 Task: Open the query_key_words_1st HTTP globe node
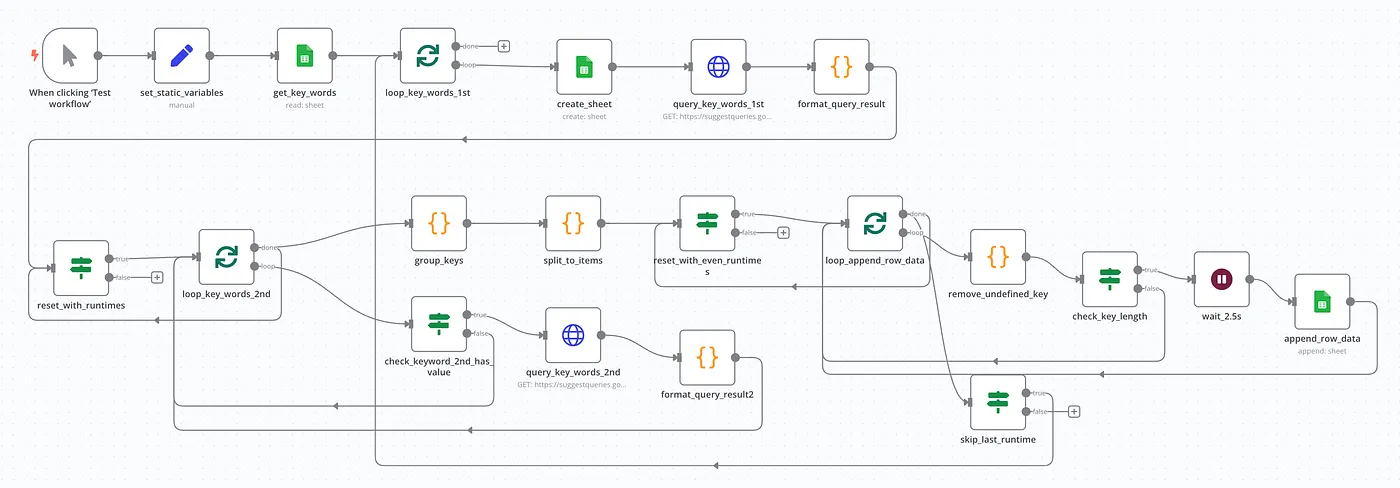coord(718,67)
